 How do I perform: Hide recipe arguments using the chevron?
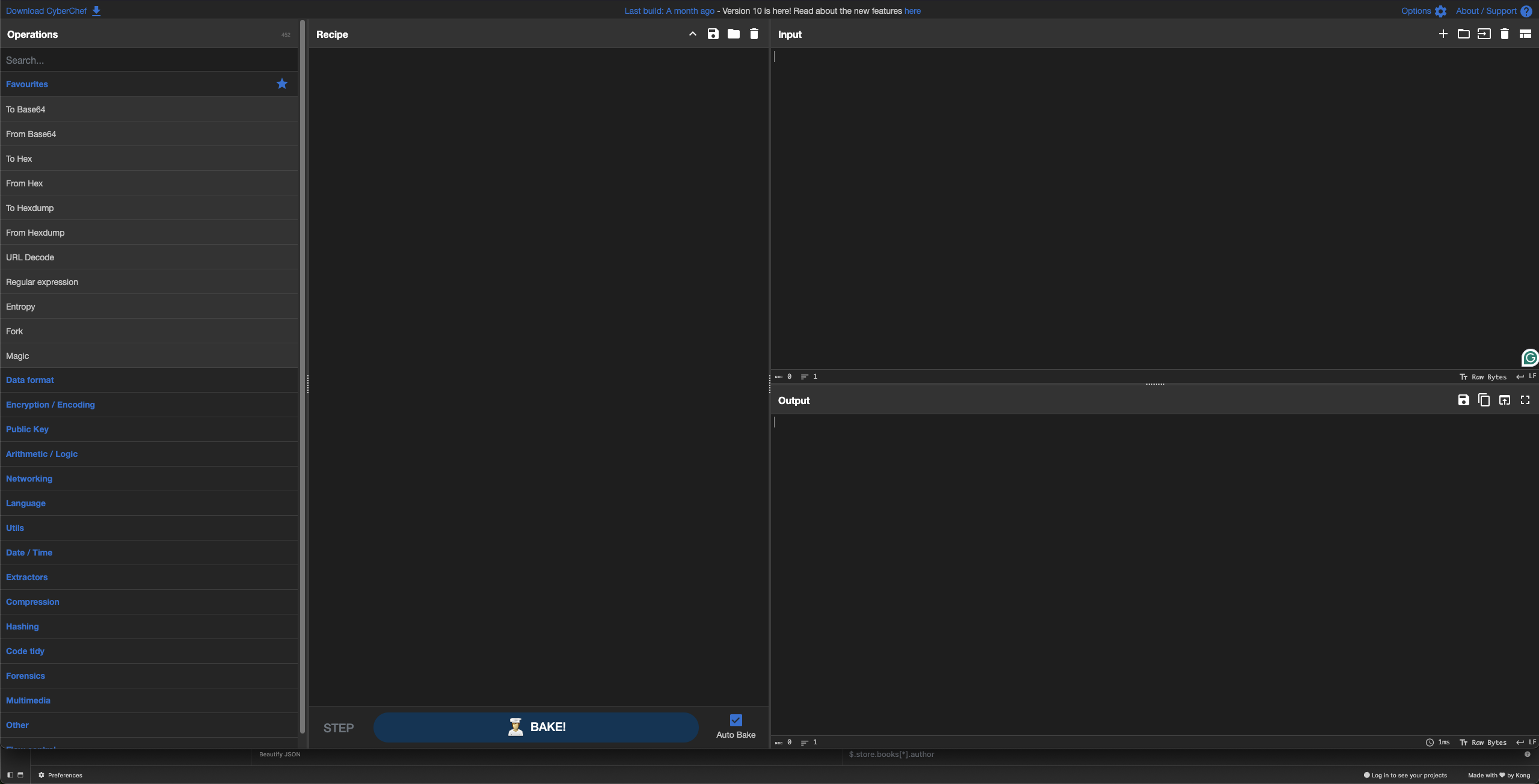click(693, 34)
